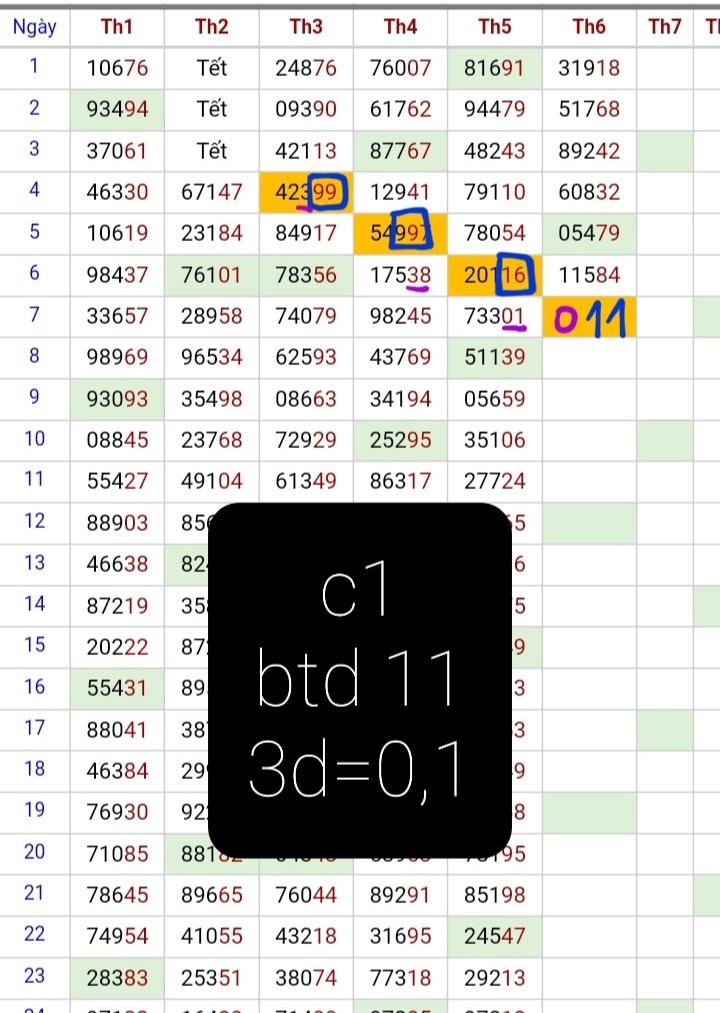
Task: Click the orange cell containing 42399
Action: pyautogui.click(x=306, y=192)
